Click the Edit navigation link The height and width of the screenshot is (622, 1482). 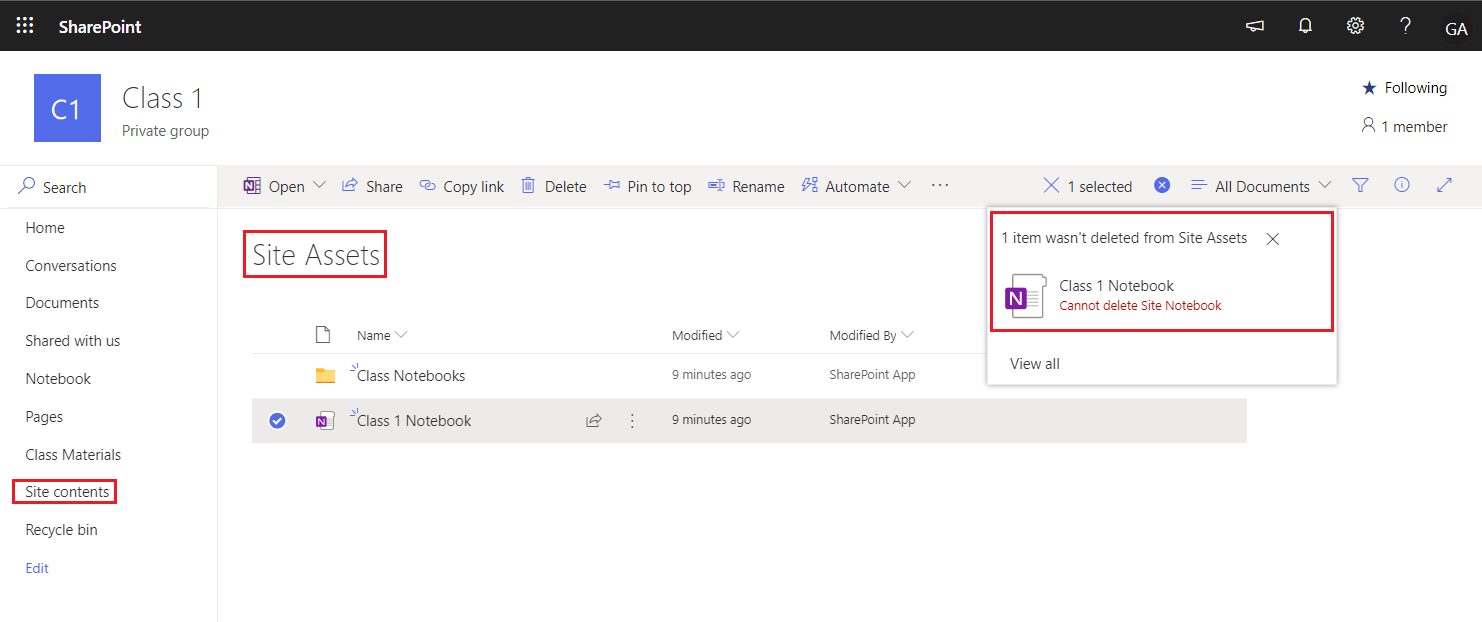point(37,568)
